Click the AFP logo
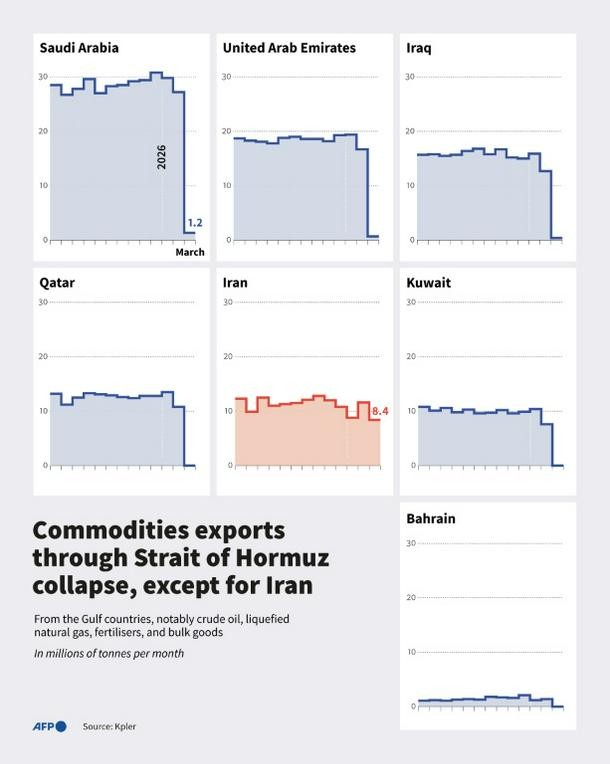 pyautogui.click(x=49, y=726)
